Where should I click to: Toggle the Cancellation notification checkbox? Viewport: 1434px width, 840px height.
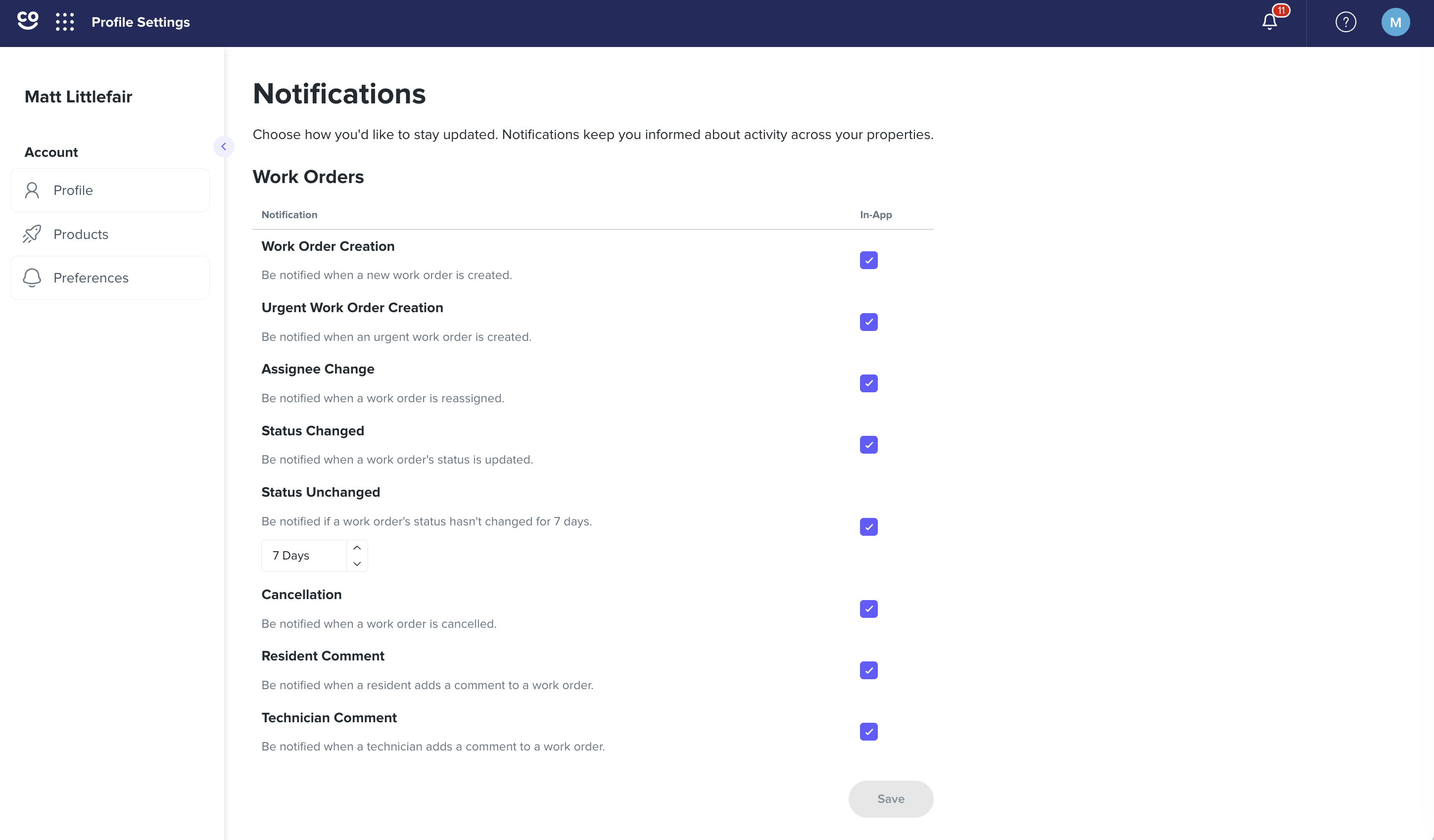tap(868, 608)
